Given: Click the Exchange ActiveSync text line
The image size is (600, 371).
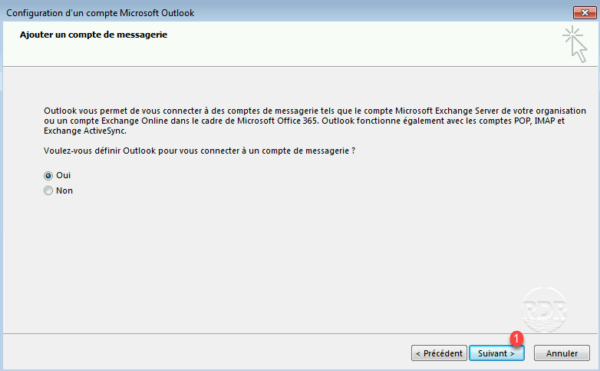Looking at the screenshot, I should pos(85,131).
